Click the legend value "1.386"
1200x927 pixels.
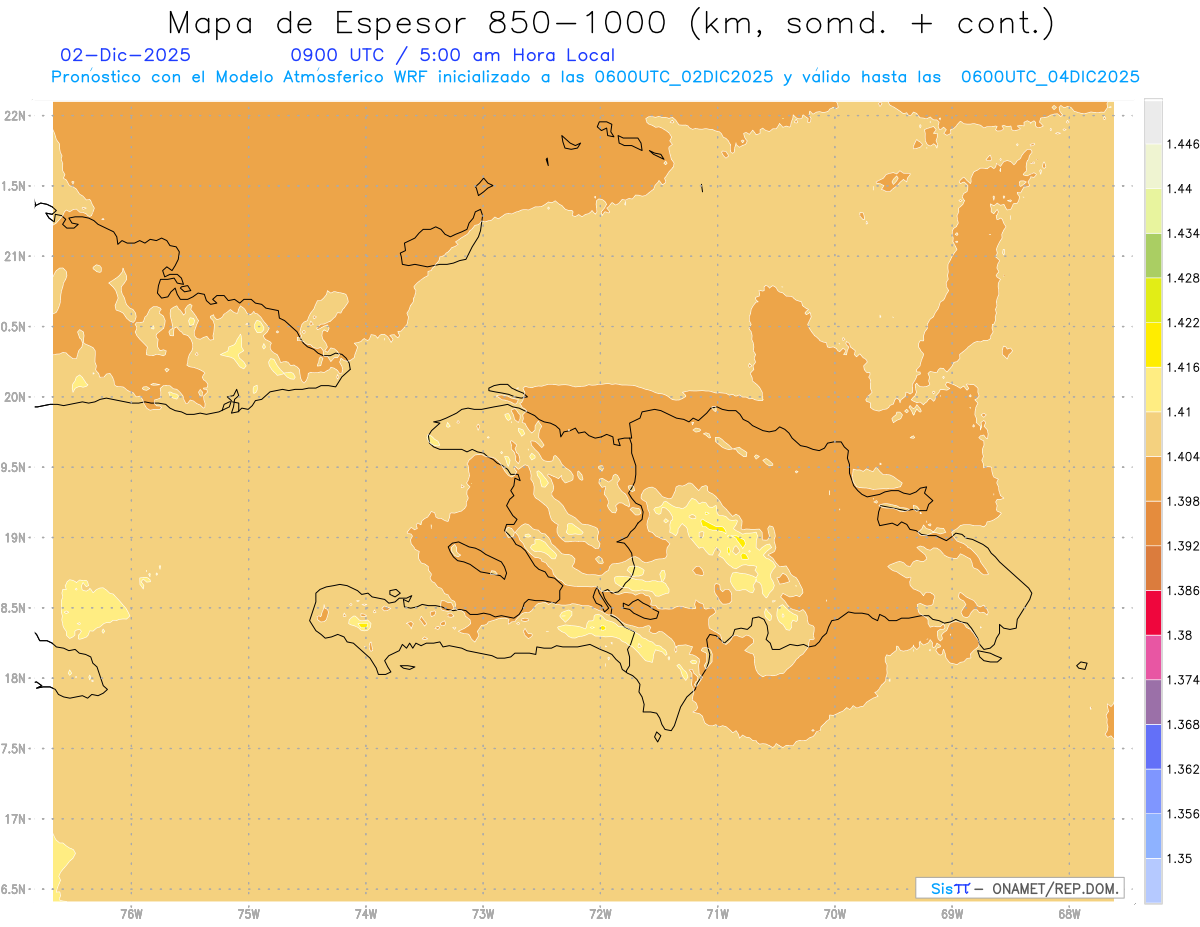click(1184, 591)
